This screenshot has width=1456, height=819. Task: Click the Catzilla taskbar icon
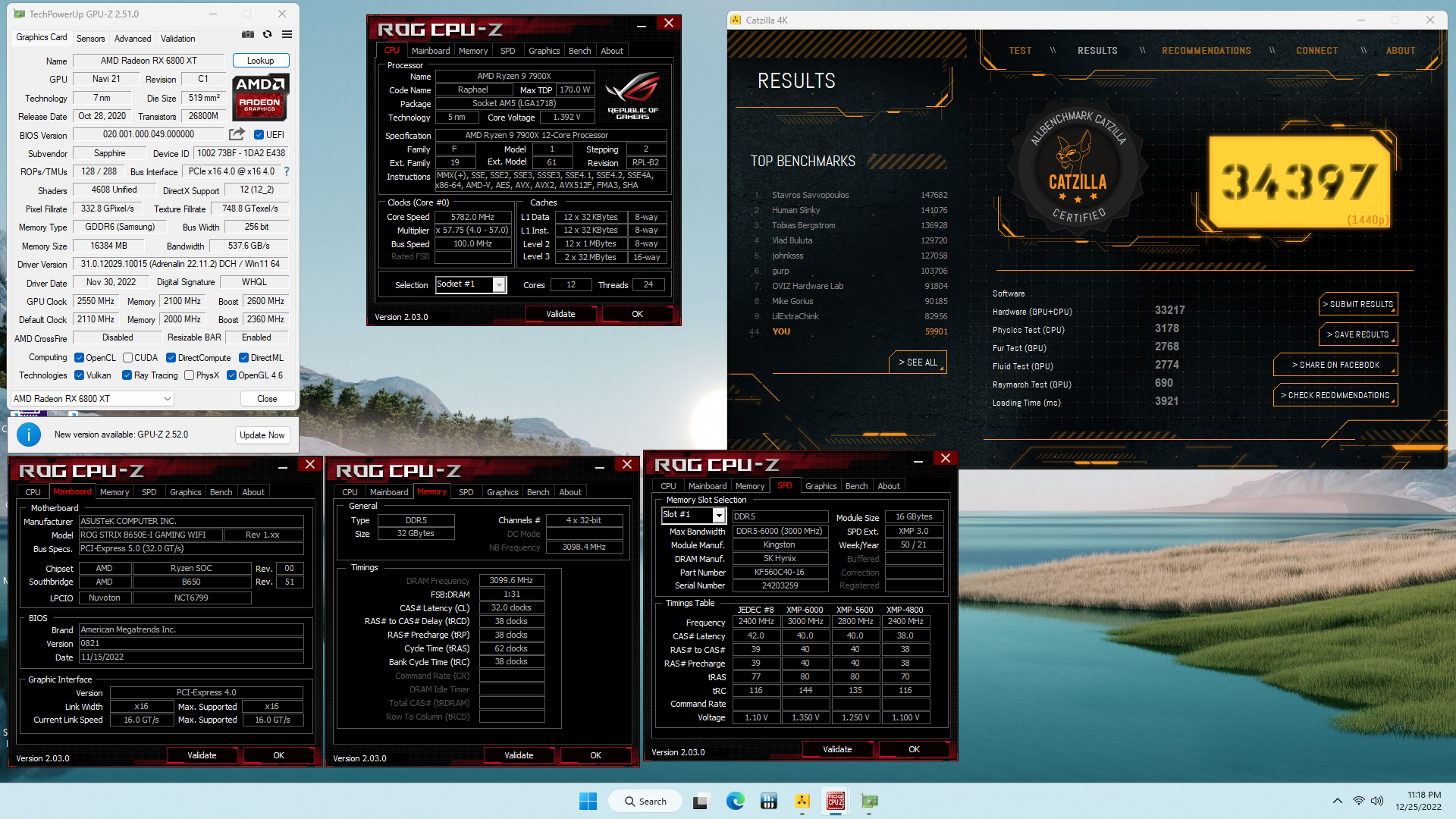[x=802, y=801]
